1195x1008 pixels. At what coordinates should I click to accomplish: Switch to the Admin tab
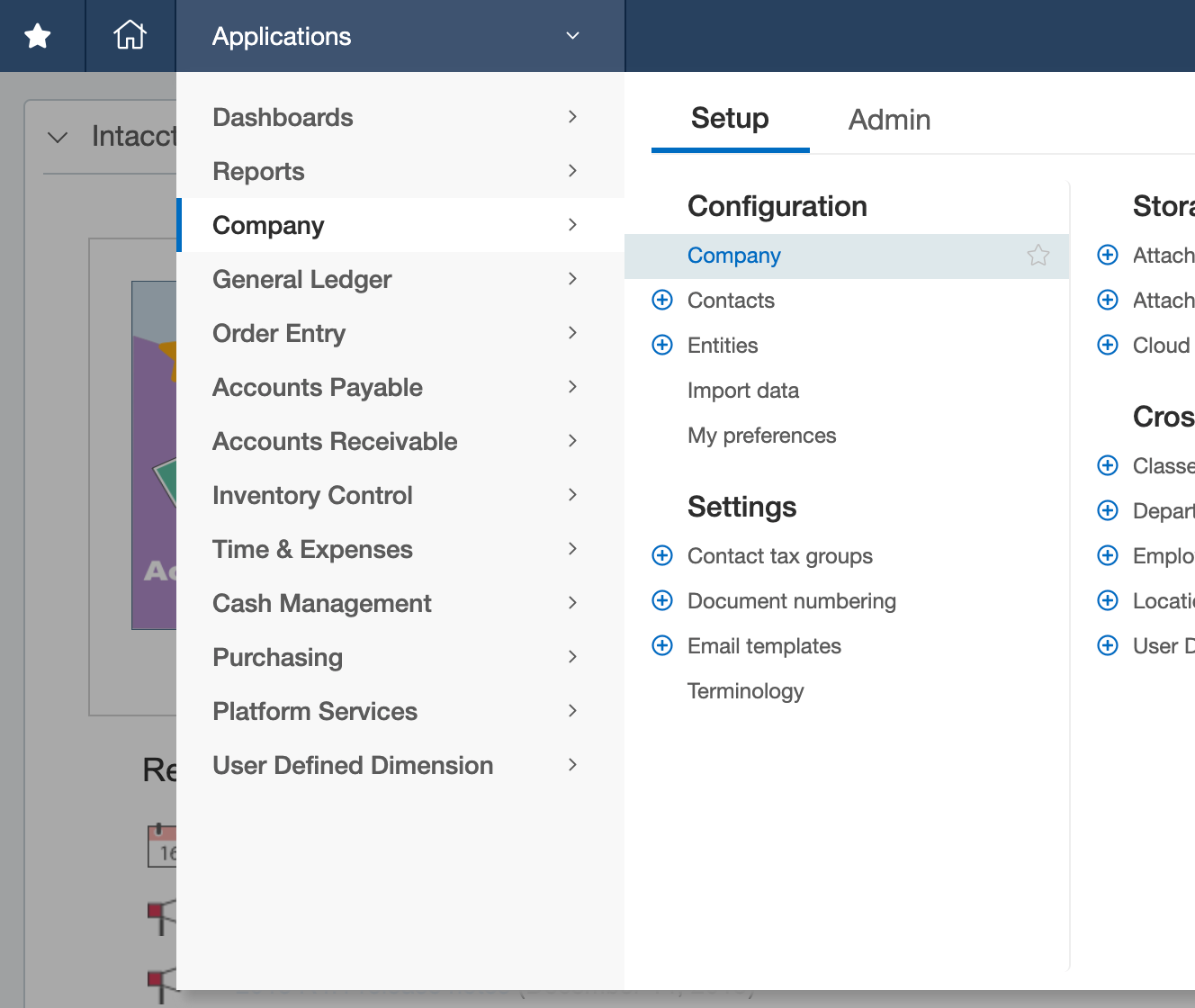pyautogui.click(x=889, y=120)
